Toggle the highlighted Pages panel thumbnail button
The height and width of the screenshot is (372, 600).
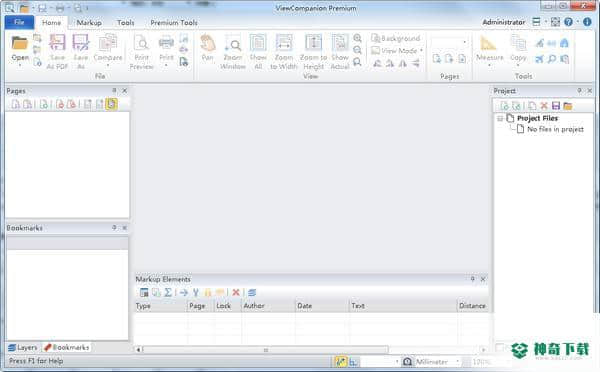pyautogui.click(x=111, y=104)
